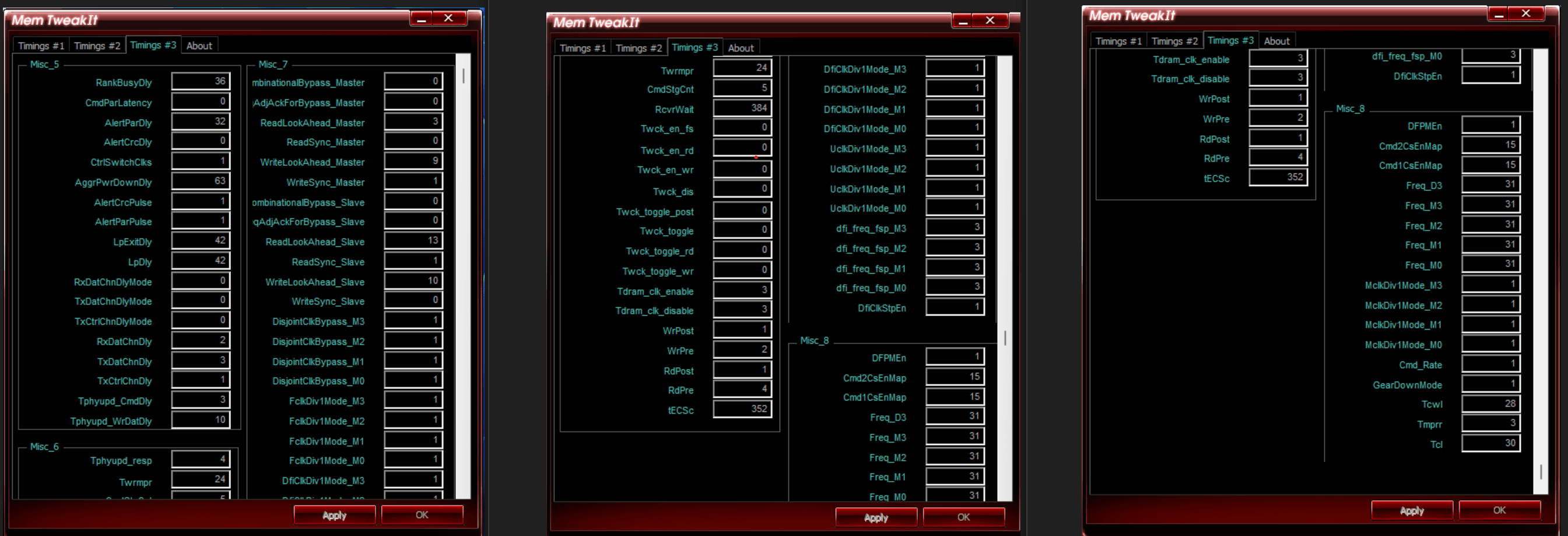Click the TxDatChnDly value field
This screenshot has height=536, width=1568.
pyautogui.click(x=201, y=360)
